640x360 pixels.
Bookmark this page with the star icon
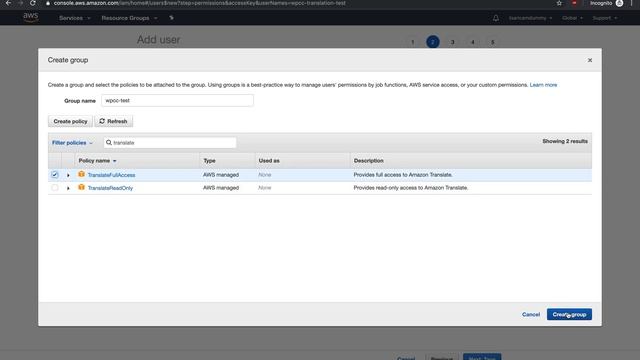tap(559, 3)
